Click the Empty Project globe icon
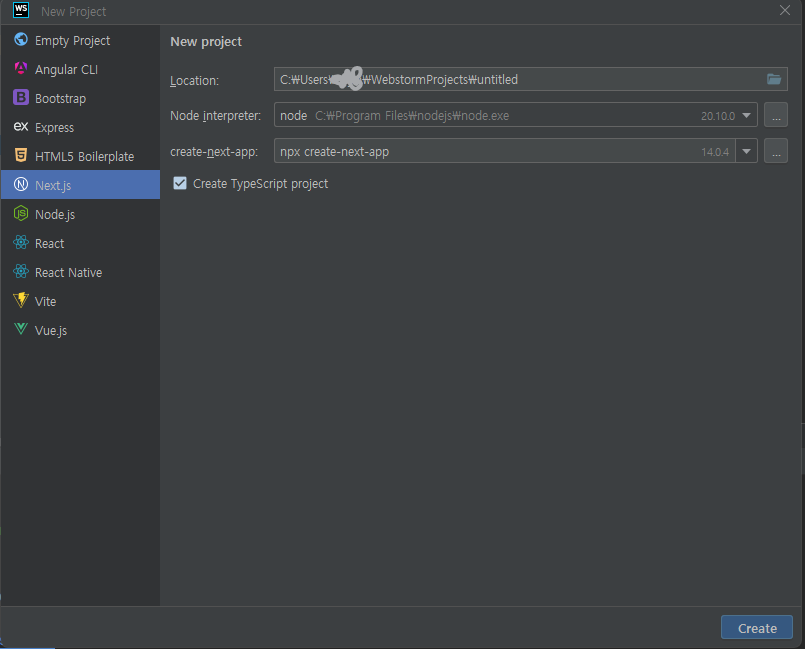Viewport: 805px width, 649px height. coord(21,39)
